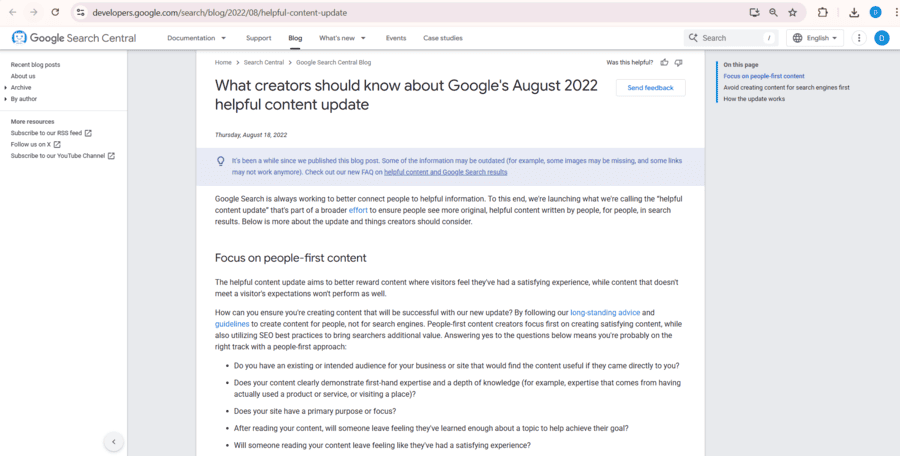Open the 'guidelines' link

click(232, 324)
